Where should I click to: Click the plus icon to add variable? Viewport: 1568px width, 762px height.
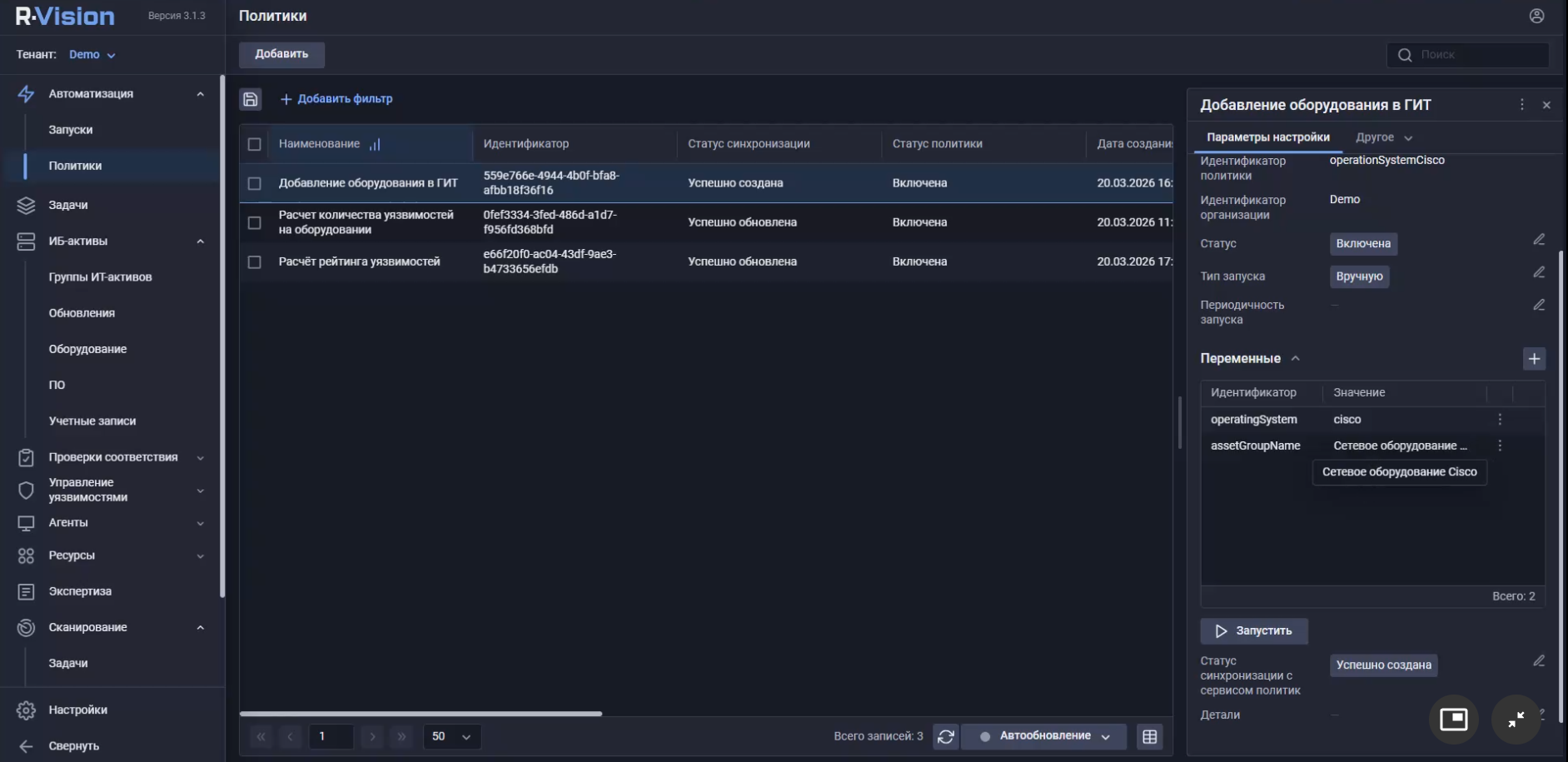(x=1534, y=359)
